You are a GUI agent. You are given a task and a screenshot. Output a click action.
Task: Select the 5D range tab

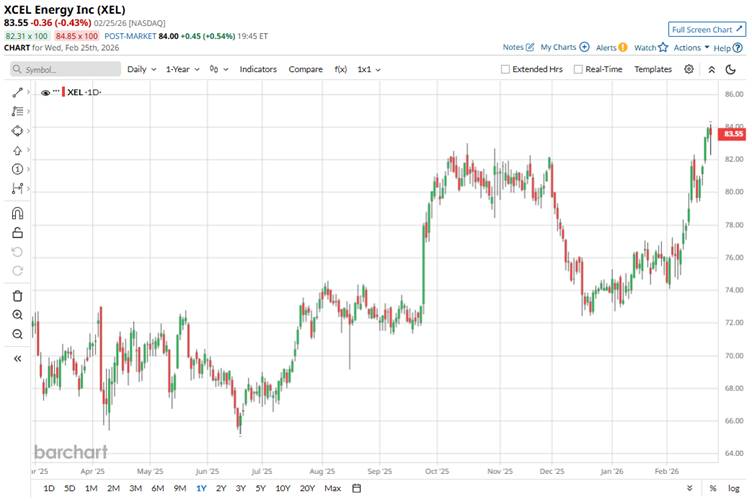click(x=70, y=488)
